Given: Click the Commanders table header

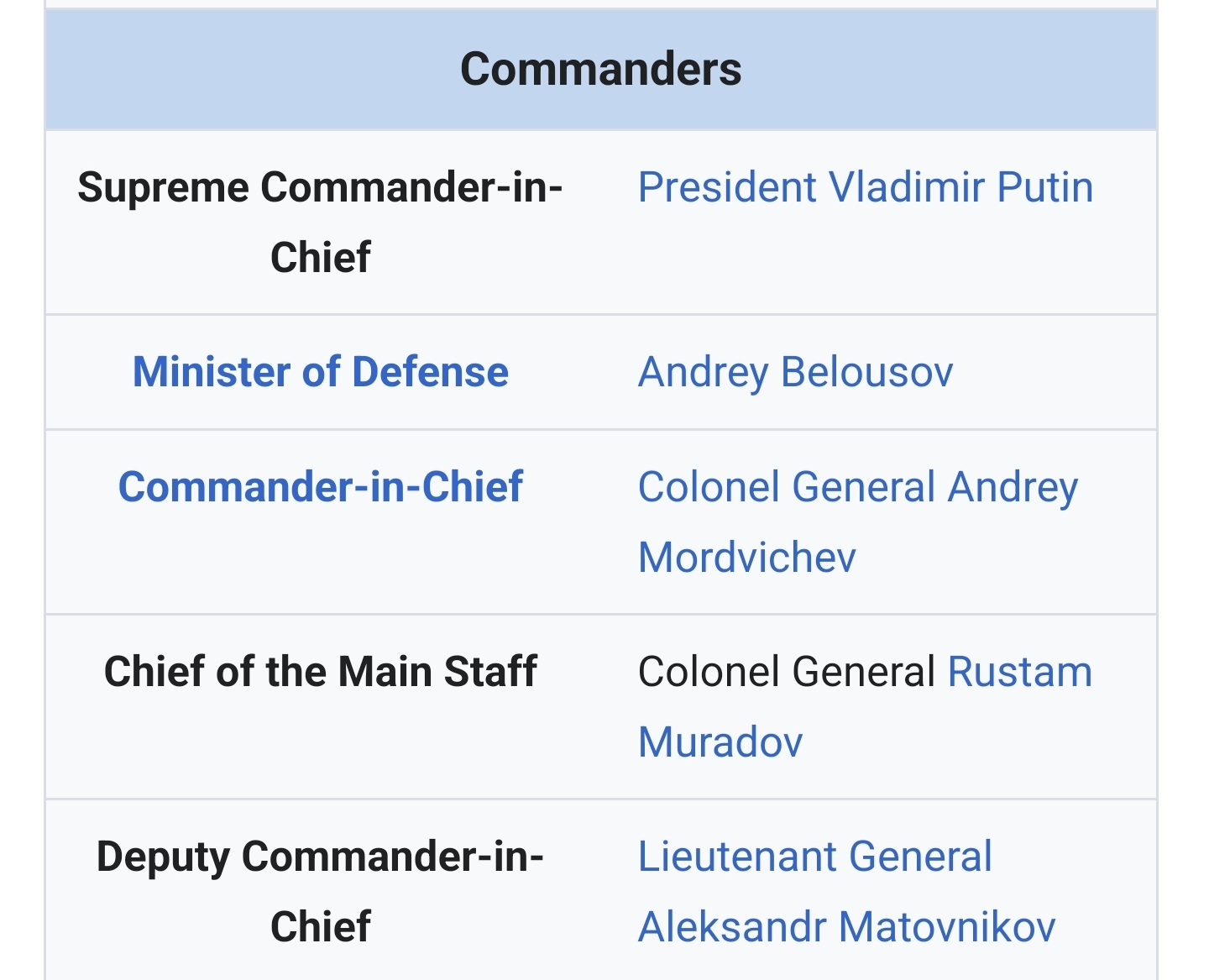Looking at the screenshot, I should (600, 69).
